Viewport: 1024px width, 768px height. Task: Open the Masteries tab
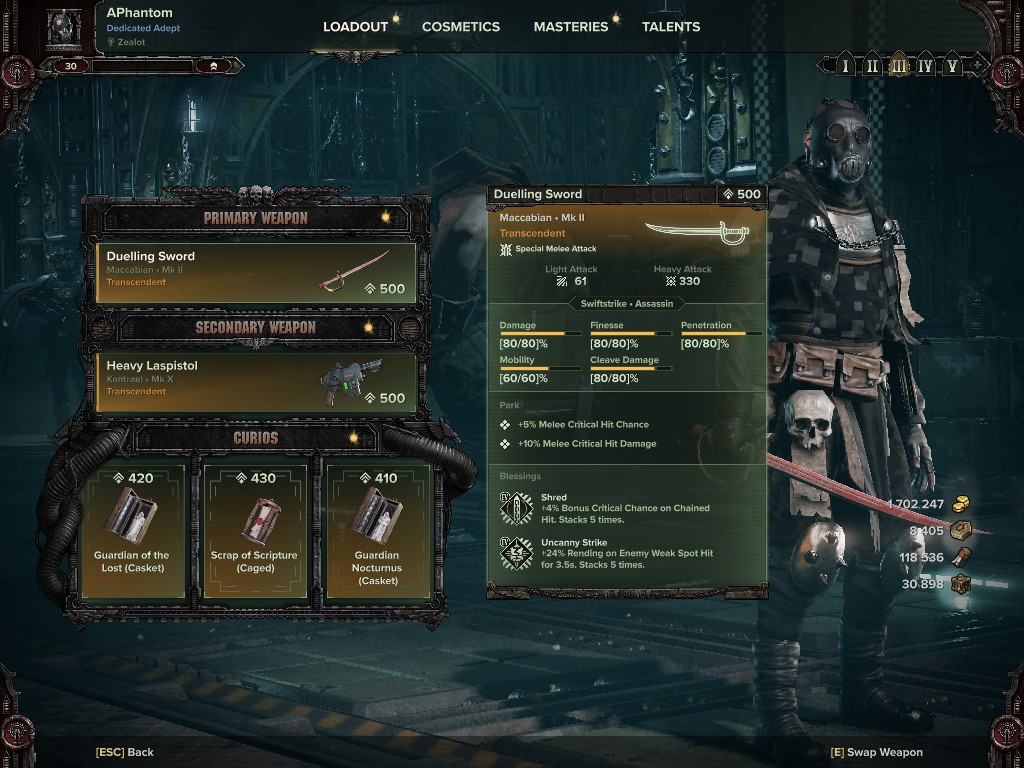[570, 27]
